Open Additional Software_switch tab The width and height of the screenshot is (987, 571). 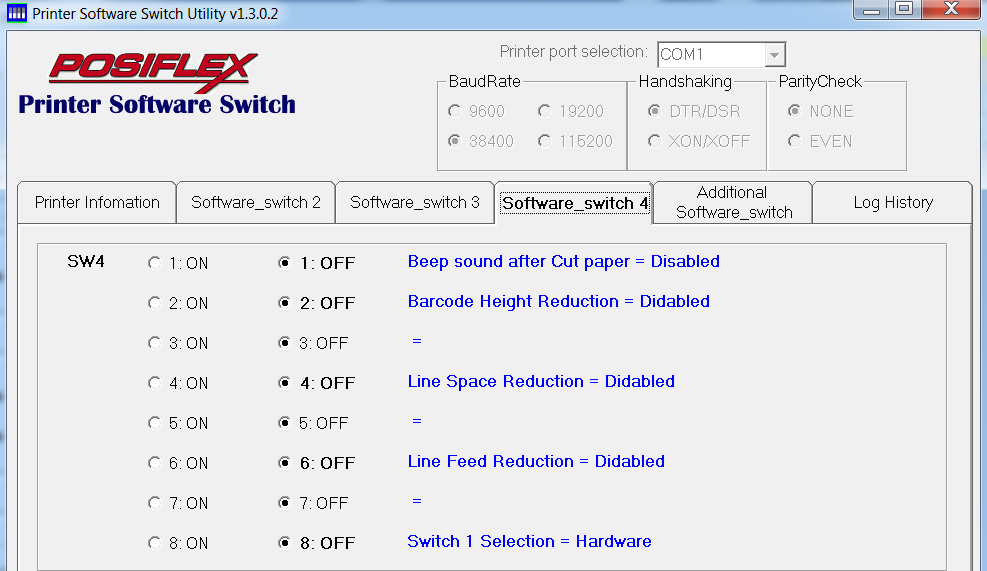coord(733,202)
